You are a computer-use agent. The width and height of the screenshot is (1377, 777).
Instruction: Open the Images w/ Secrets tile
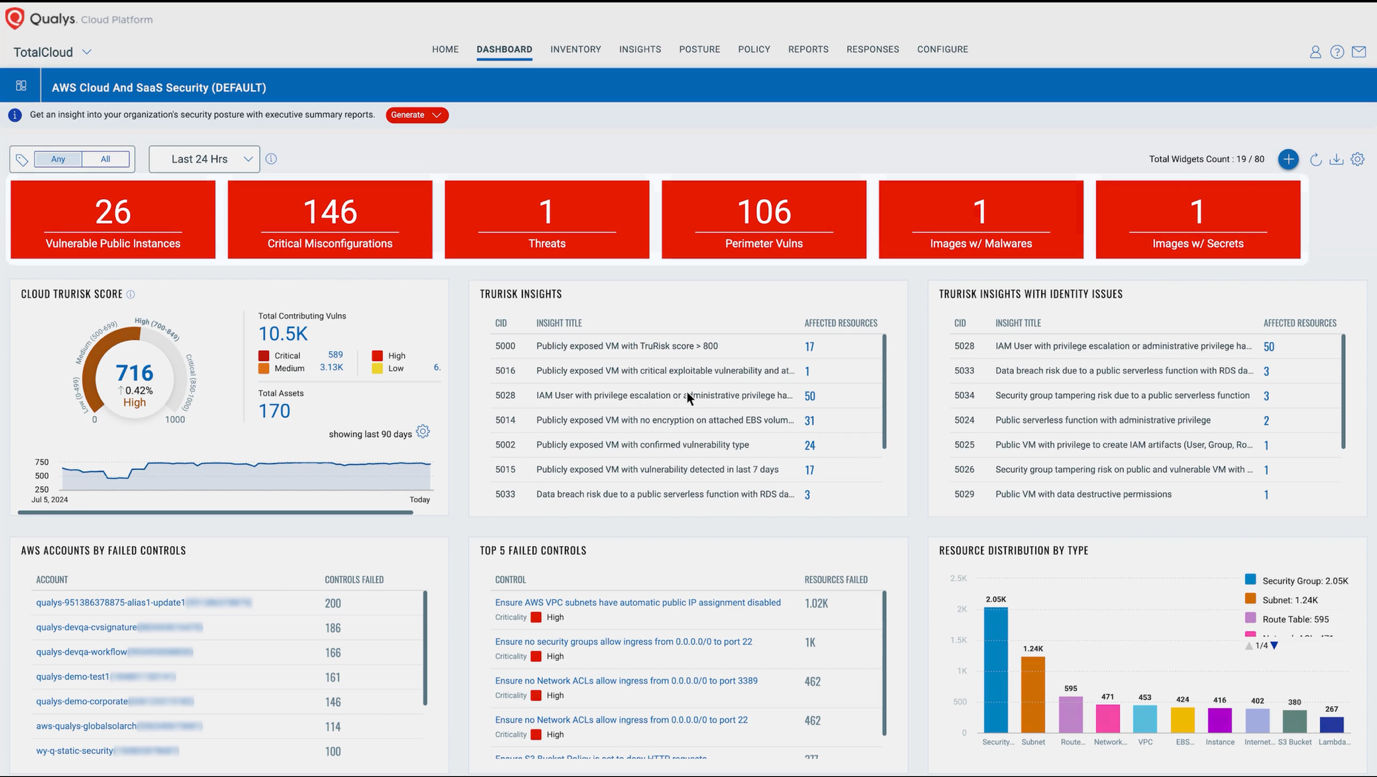pos(1198,220)
